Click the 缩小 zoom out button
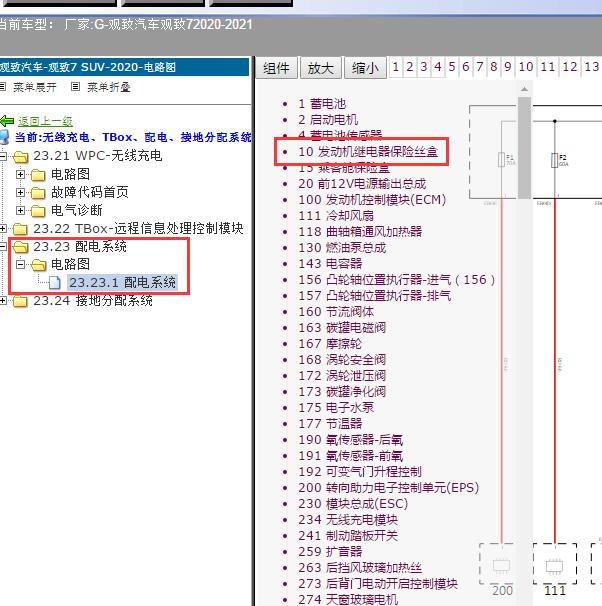This screenshot has height=606, width=602. coord(365,68)
